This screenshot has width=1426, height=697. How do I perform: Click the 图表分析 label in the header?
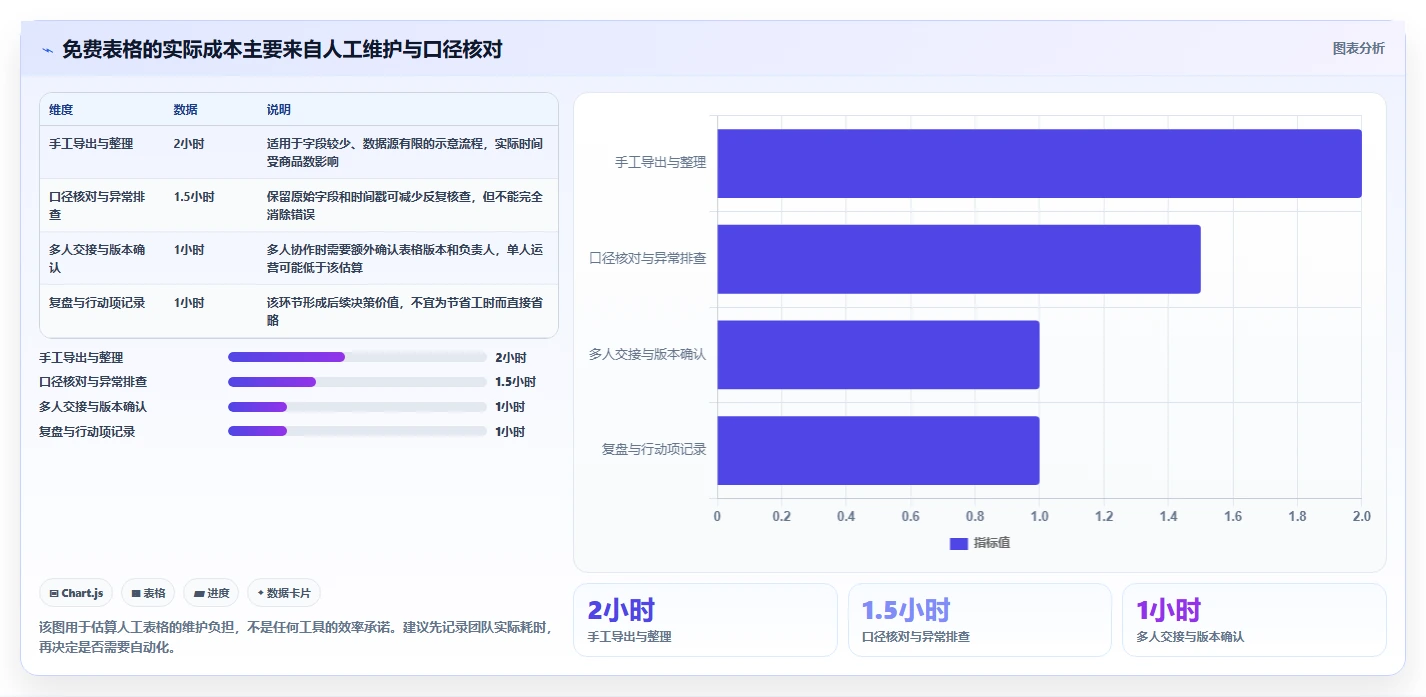1358,49
